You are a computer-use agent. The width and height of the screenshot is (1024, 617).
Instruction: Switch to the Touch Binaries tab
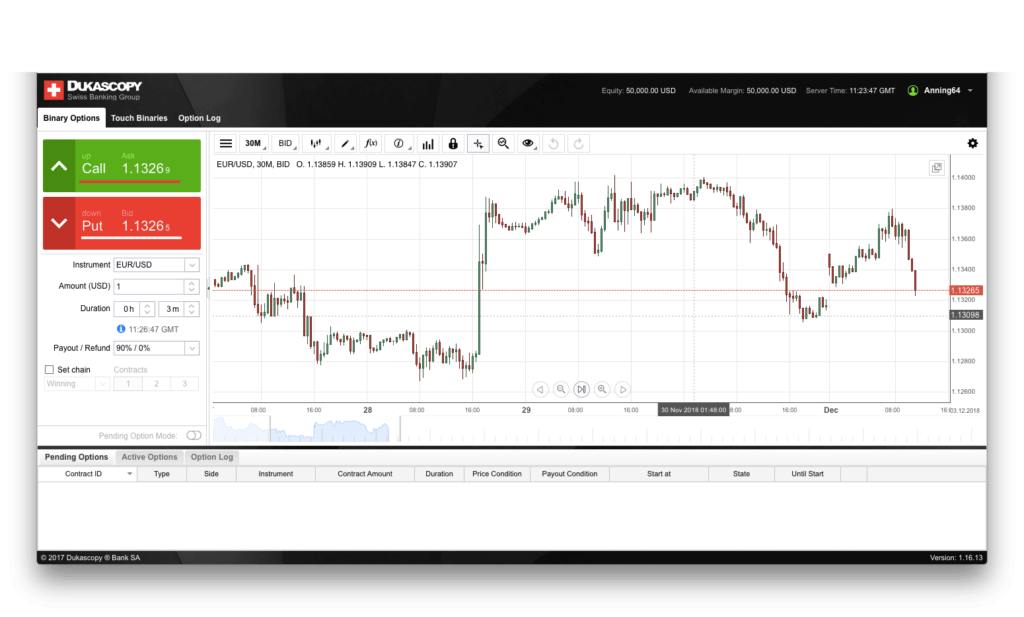coord(139,118)
